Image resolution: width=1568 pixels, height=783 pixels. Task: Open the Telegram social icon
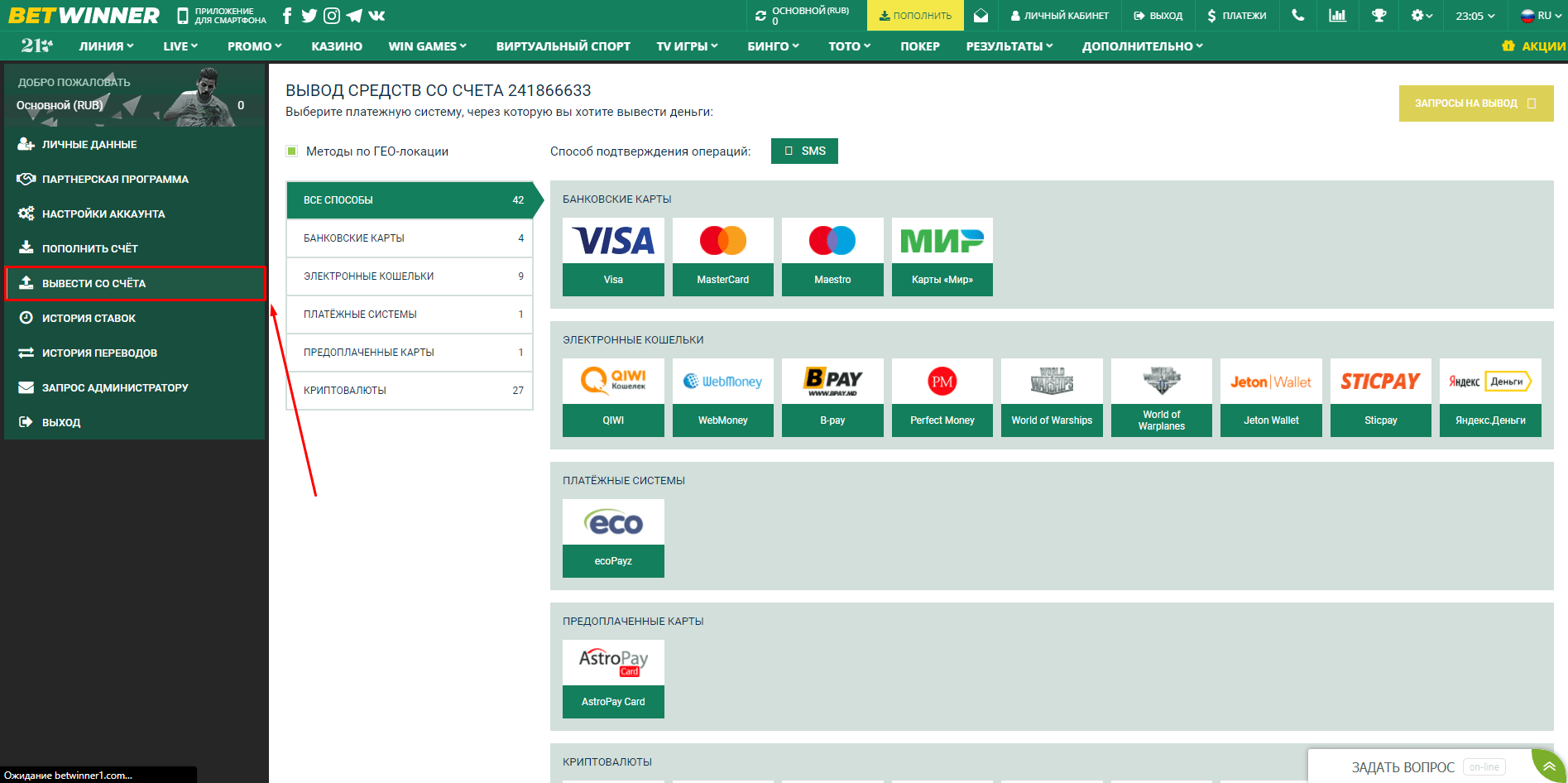354,16
